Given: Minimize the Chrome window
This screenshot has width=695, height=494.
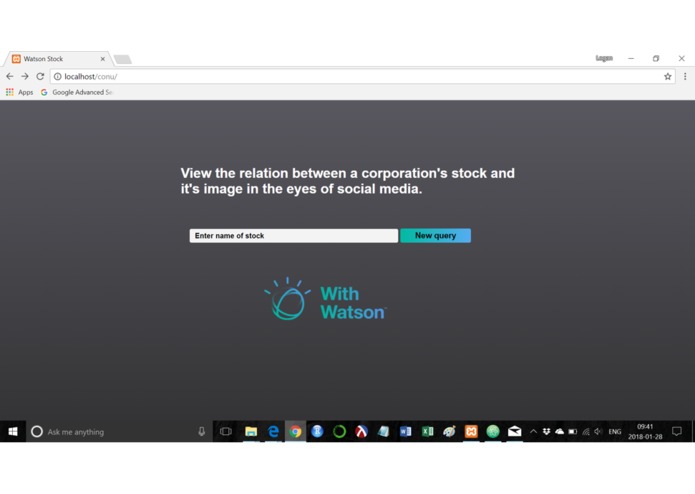Looking at the screenshot, I should 631,58.
